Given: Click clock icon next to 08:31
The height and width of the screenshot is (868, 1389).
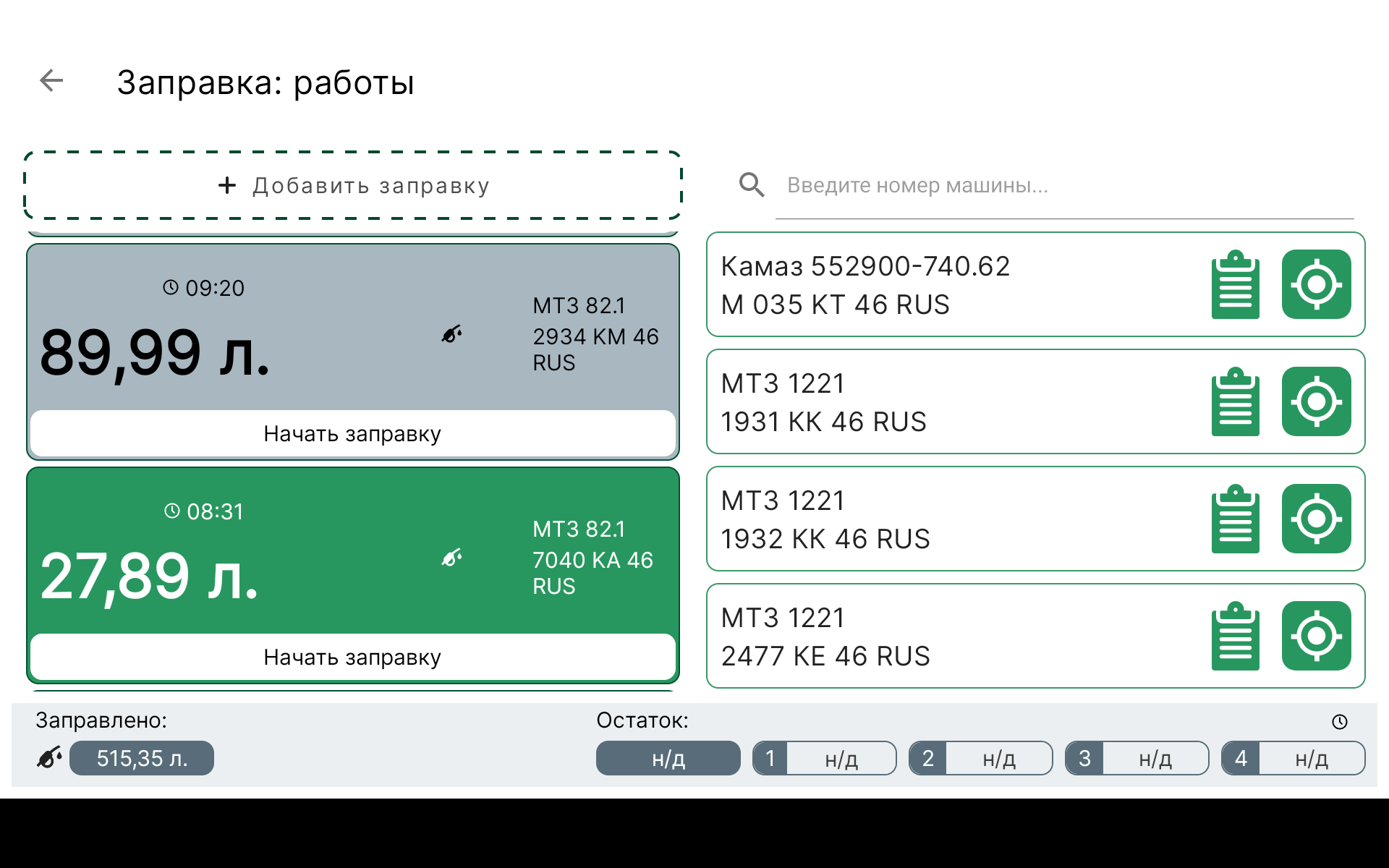Looking at the screenshot, I should [172, 511].
